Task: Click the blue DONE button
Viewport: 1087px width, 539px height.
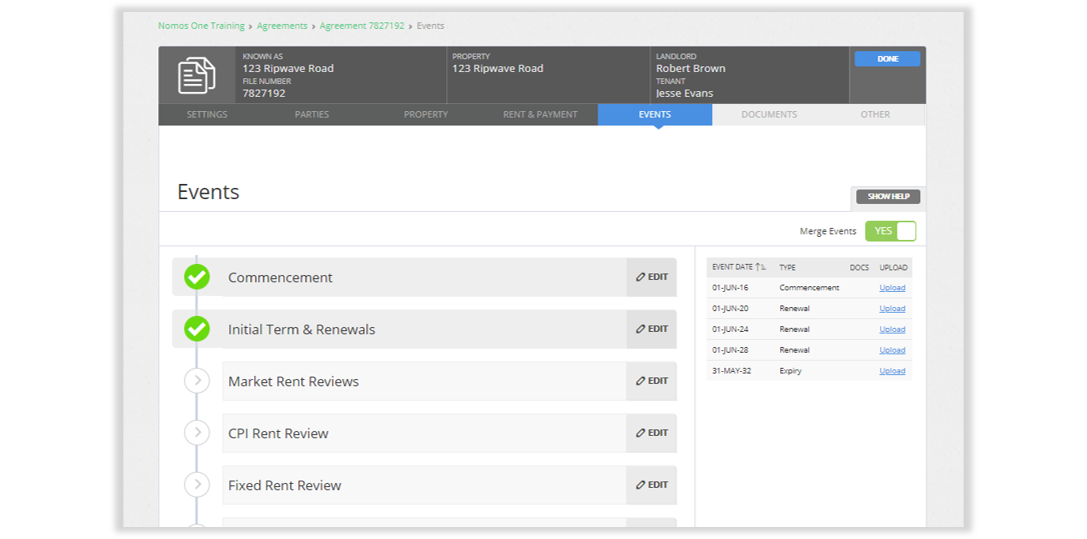Action: [887, 59]
